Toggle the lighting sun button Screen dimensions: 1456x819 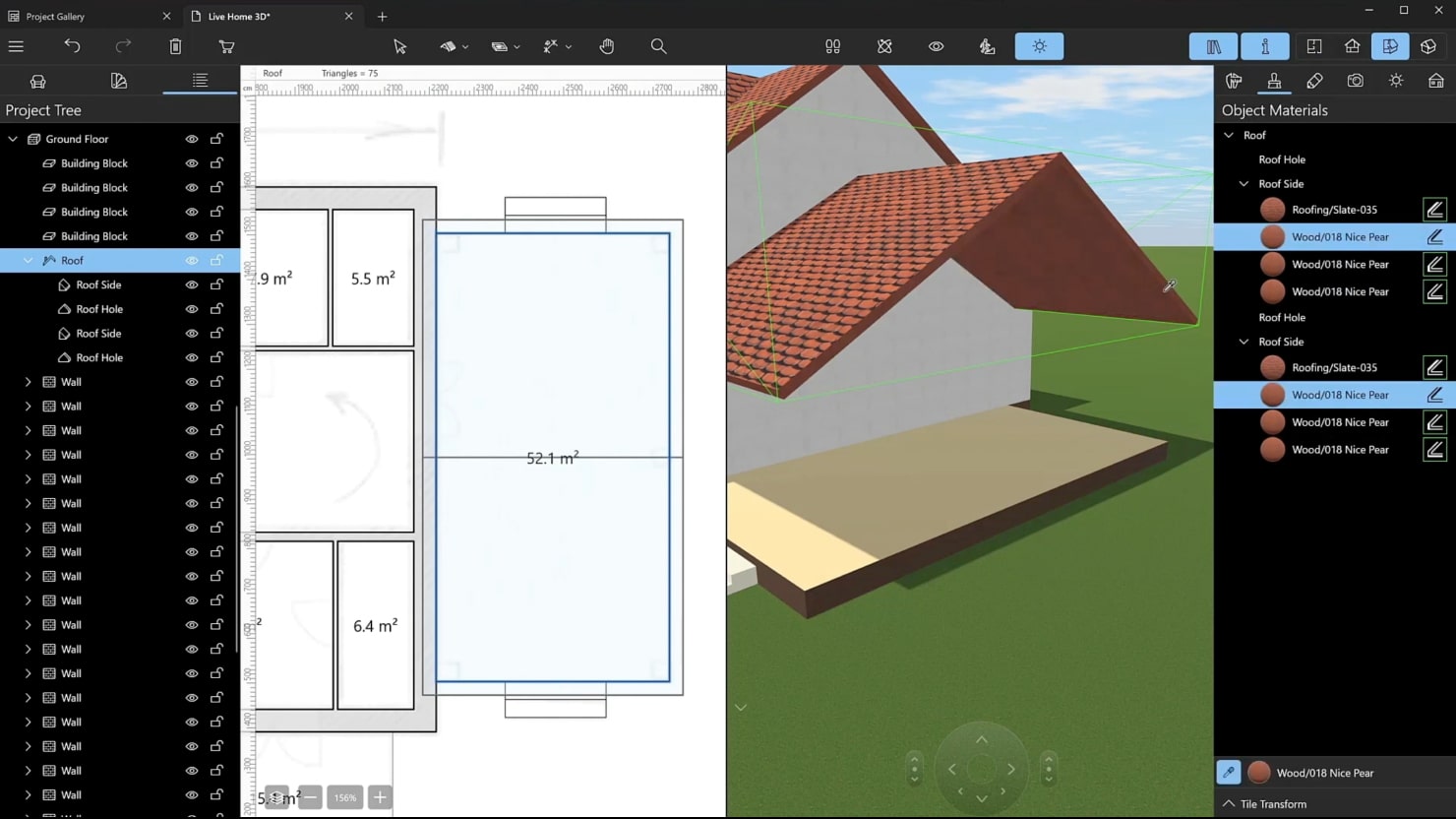tap(1039, 46)
